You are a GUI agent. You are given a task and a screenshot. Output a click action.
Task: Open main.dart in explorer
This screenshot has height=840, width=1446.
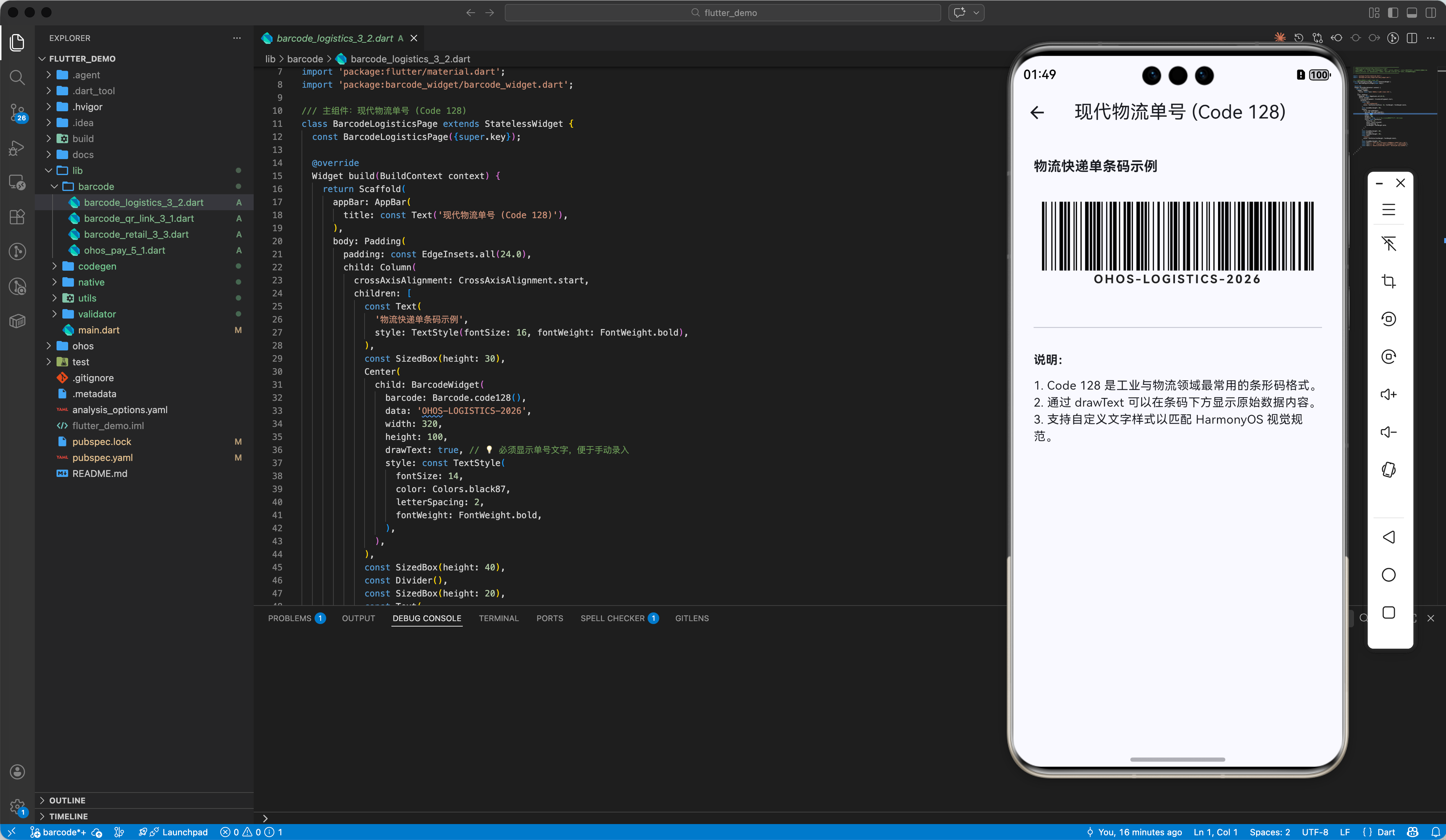pyautogui.click(x=99, y=330)
